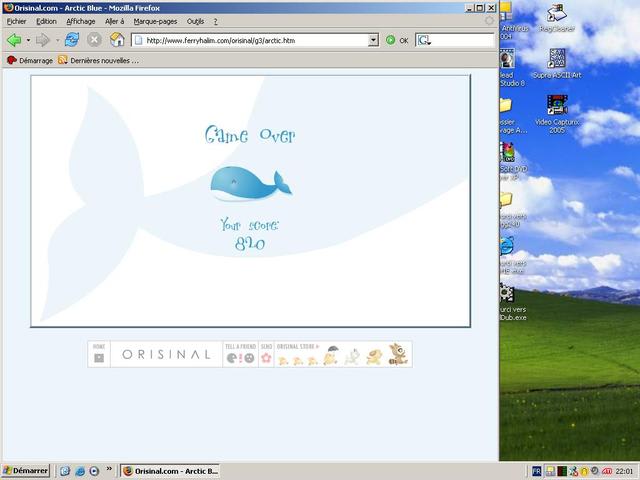Click the white rabbit character icon
The image size is (640, 480).
352,356
